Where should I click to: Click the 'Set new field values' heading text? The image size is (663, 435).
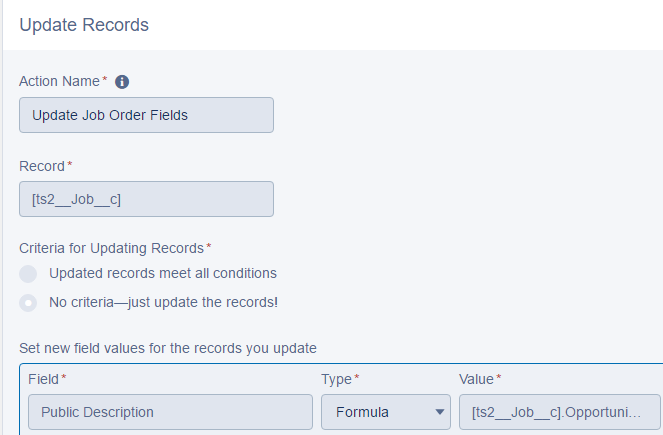pos(168,349)
